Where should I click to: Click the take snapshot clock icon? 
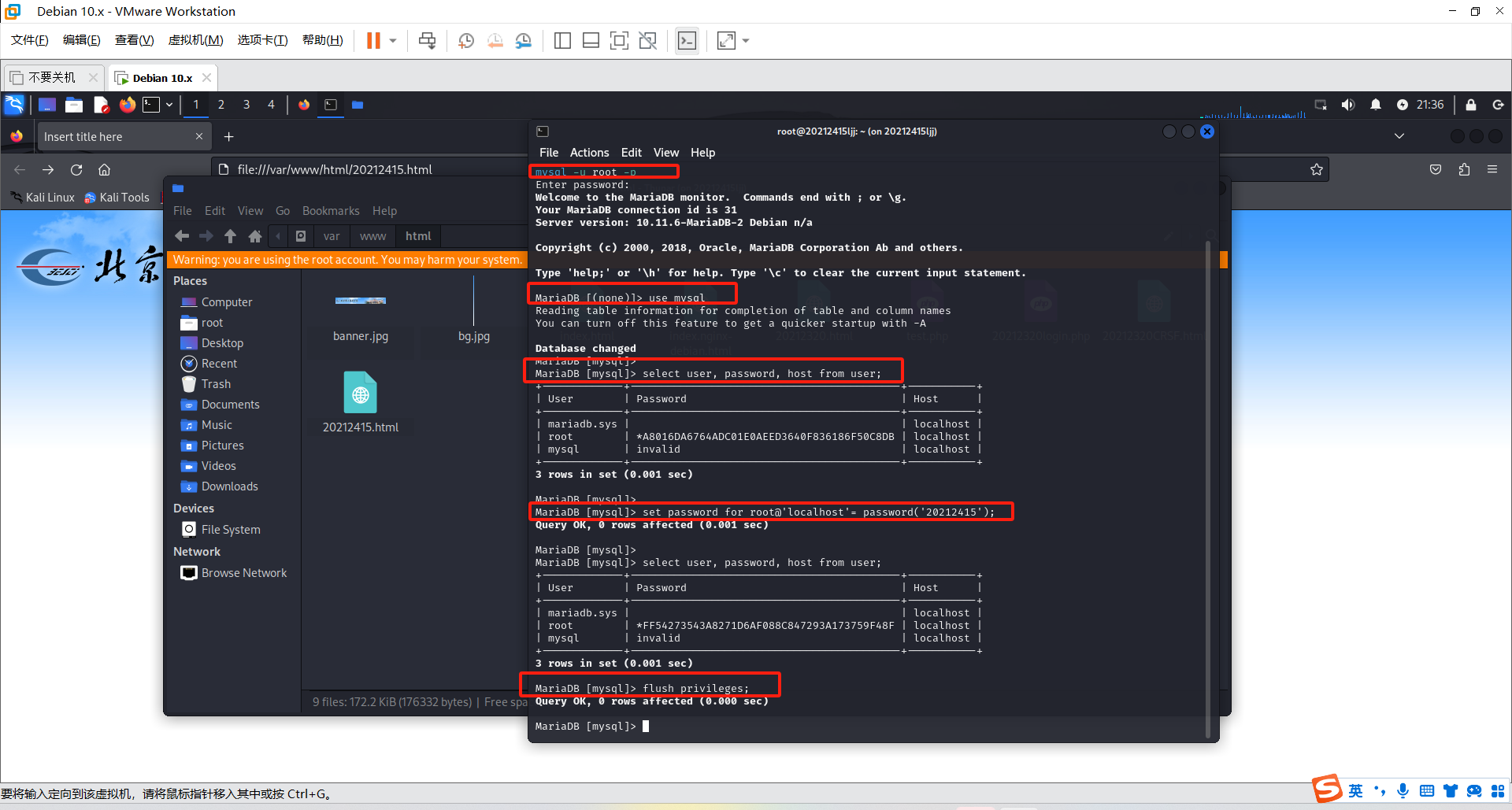[466, 41]
